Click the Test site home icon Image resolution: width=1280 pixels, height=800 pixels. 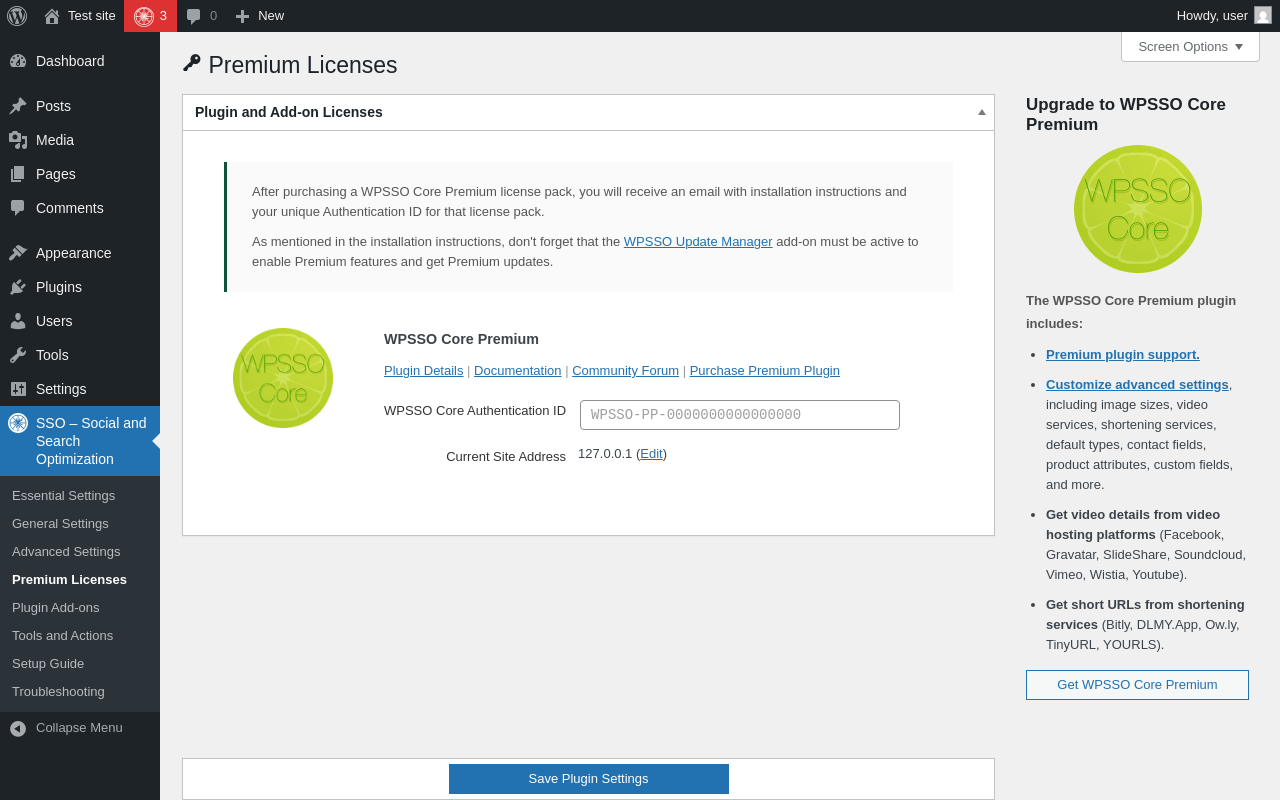52,16
